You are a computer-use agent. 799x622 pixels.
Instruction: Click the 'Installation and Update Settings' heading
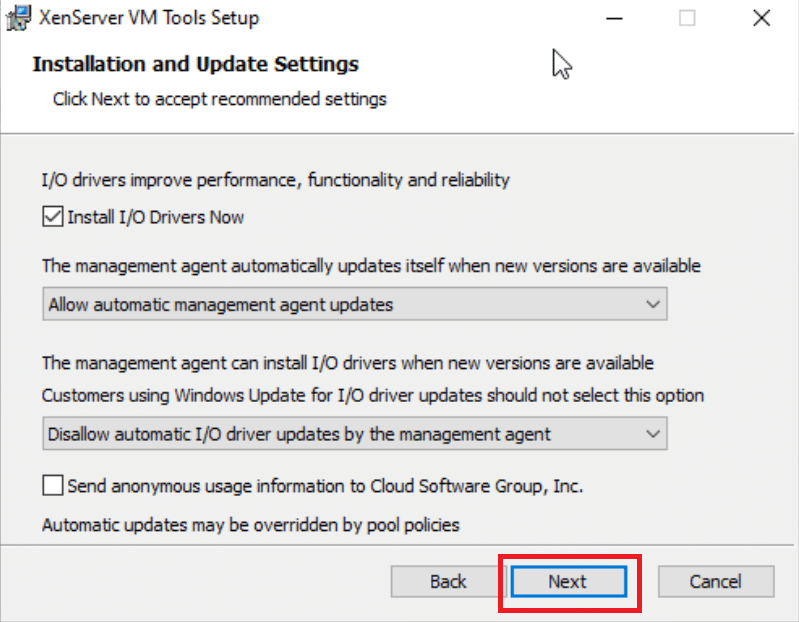(x=195, y=64)
